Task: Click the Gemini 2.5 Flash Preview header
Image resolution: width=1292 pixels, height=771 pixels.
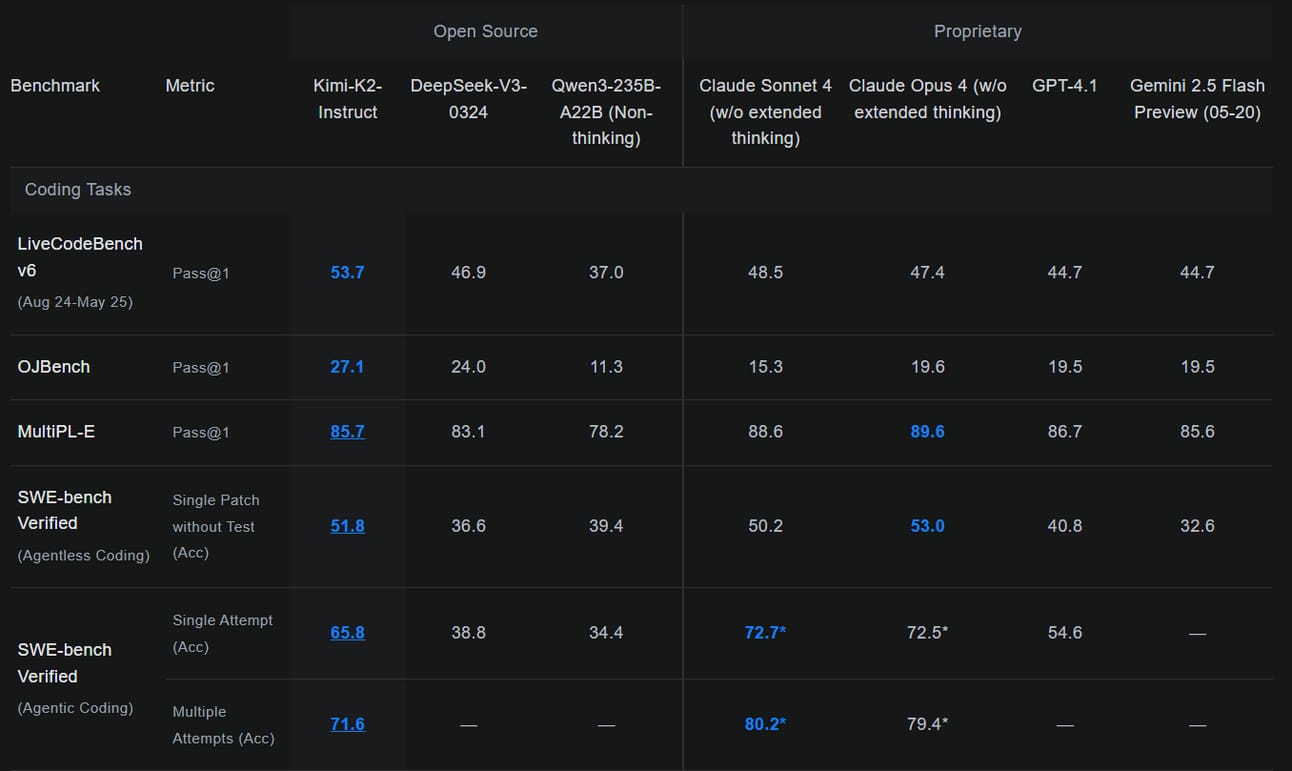Action: (1197, 99)
